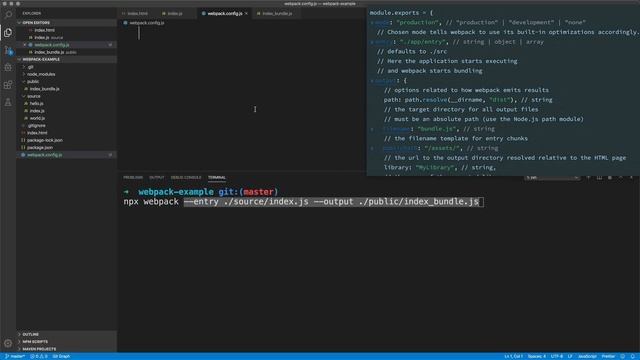Open the Debug Console panel tab
Viewport: 640px width, 360px height.
[x=186, y=178]
